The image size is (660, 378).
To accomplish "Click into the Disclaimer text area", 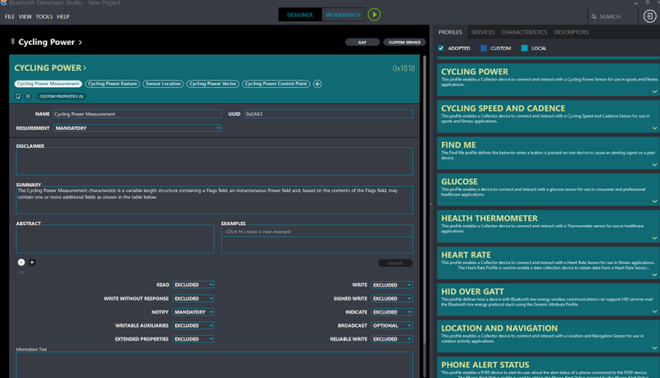I will click(x=214, y=161).
